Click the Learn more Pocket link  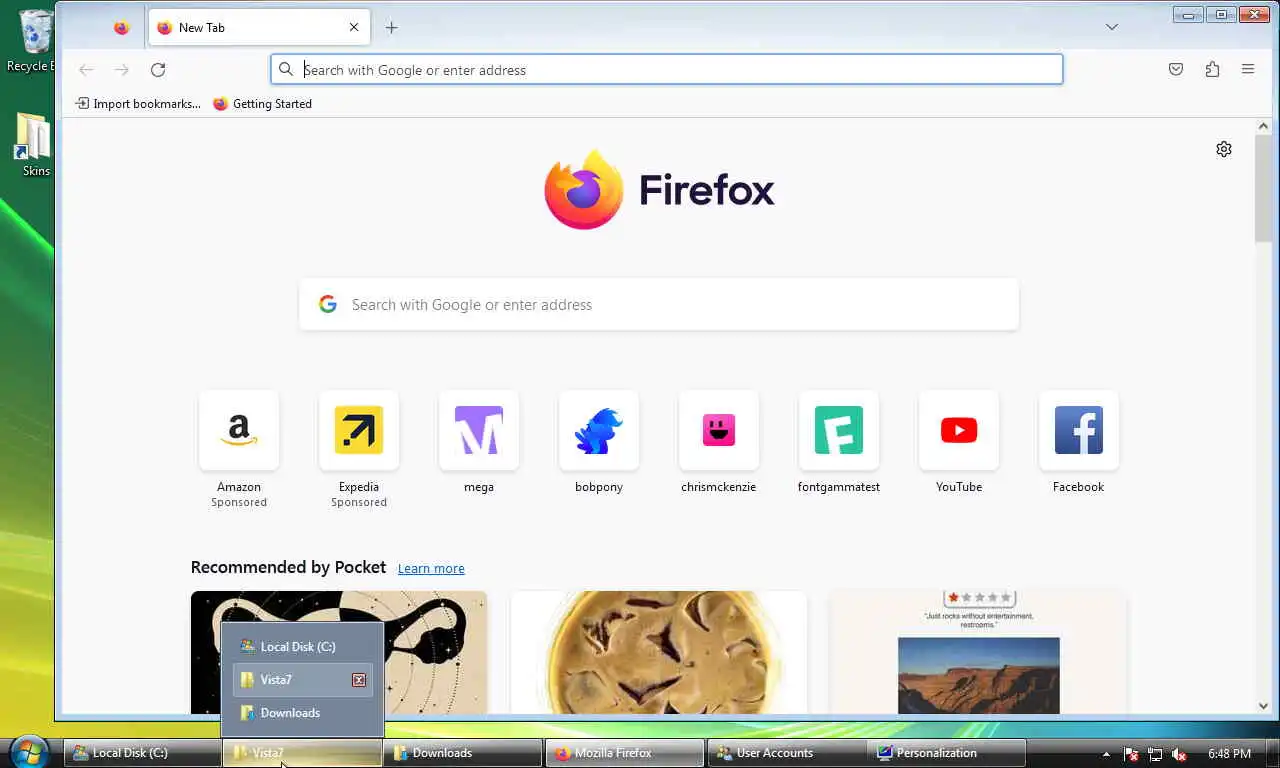(431, 568)
